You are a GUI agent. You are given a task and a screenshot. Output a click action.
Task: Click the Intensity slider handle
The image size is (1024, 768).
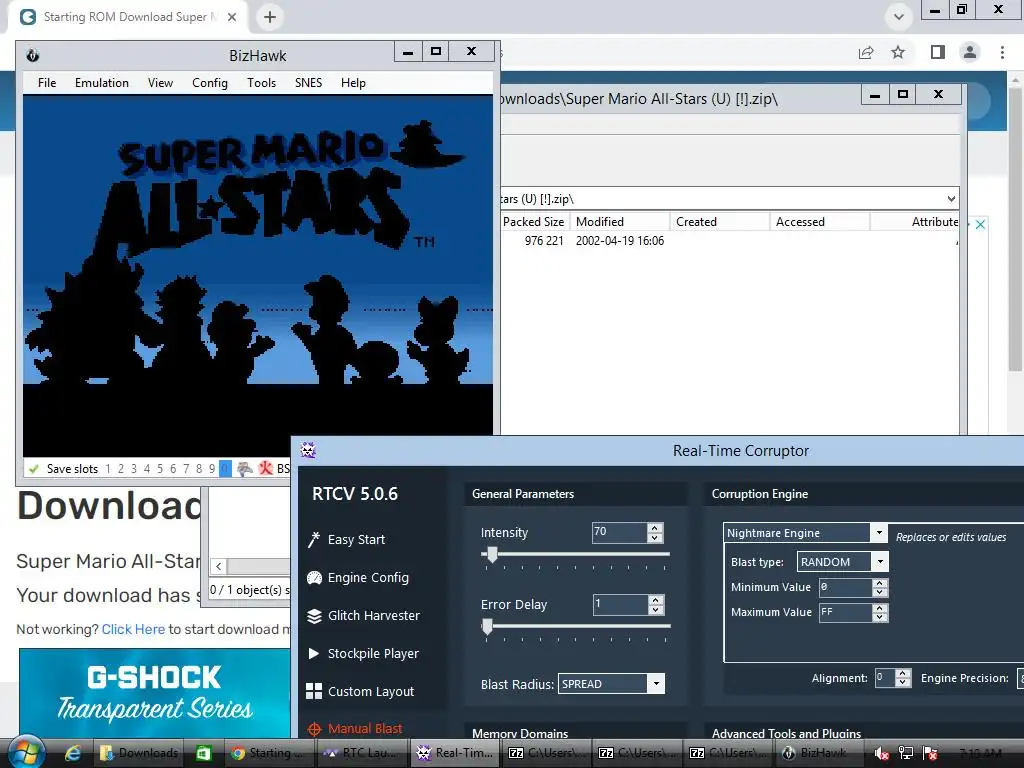tap(492, 554)
